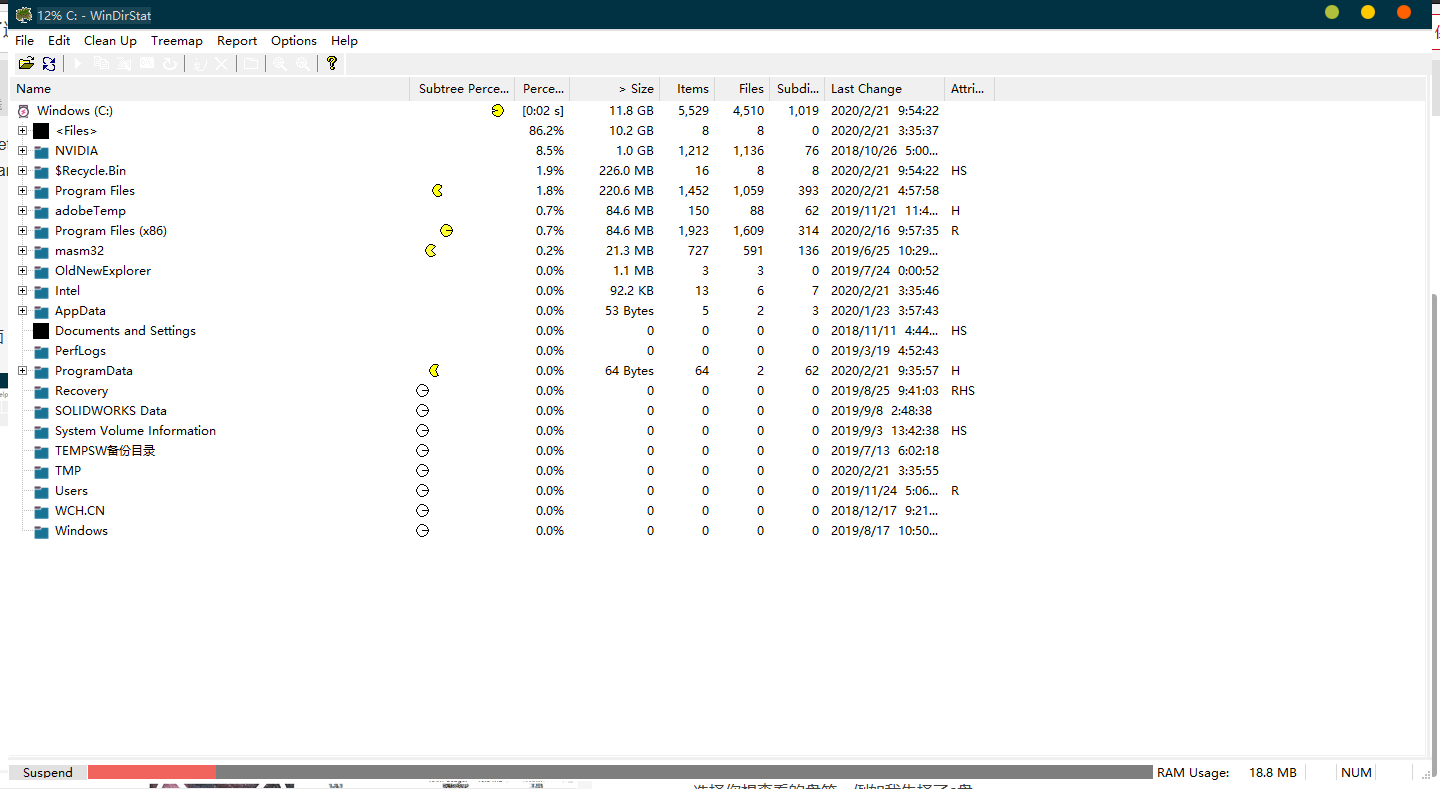Click the pacman icon in the Program Files row
The image size is (1440, 789).
(437, 191)
